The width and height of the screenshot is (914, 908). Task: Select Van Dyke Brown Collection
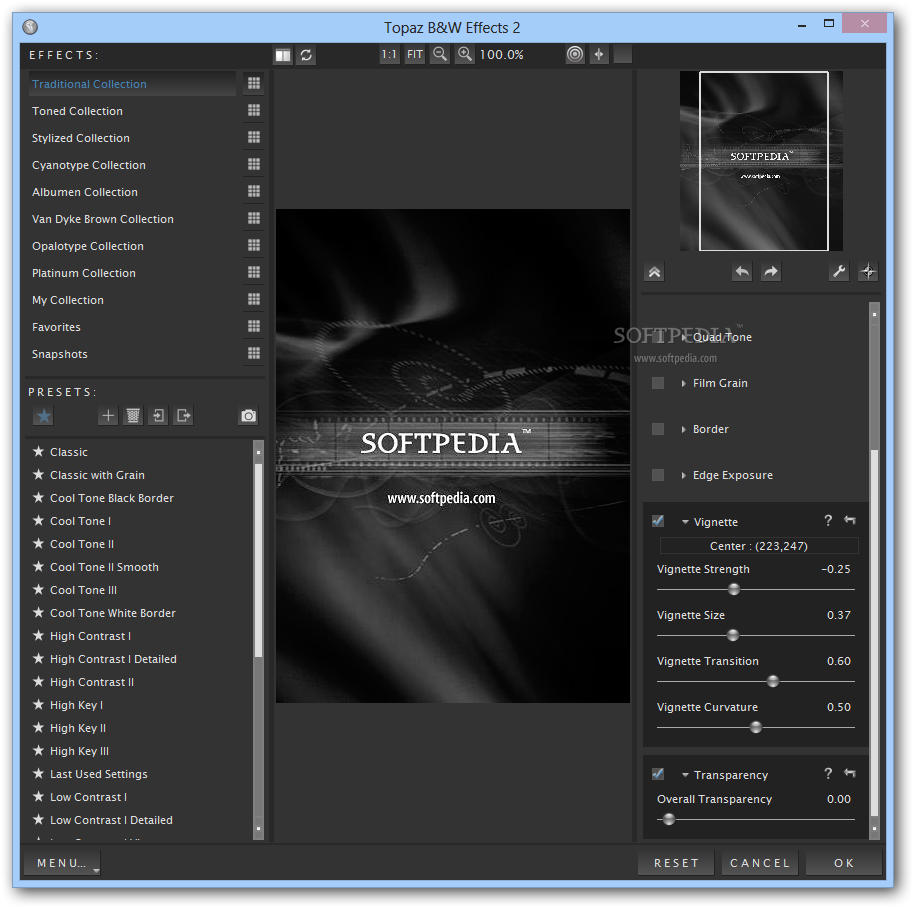point(103,219)
